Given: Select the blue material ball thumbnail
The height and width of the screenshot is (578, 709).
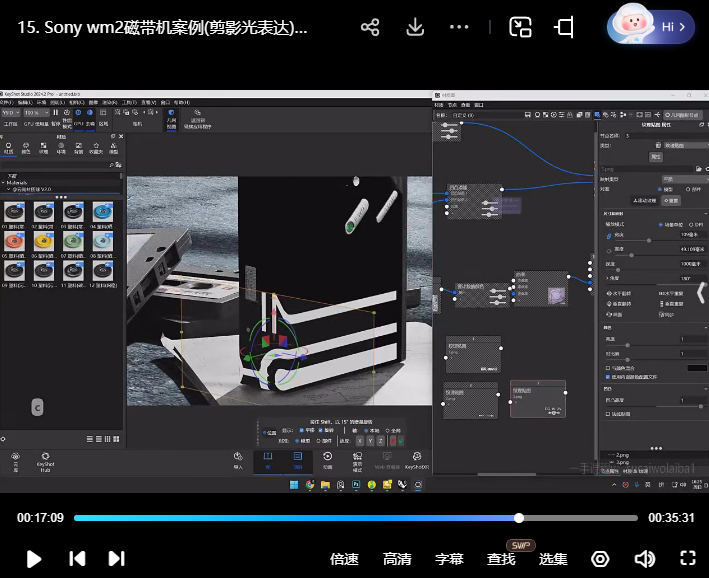Looking at the screenshot, I should [102, 211].
